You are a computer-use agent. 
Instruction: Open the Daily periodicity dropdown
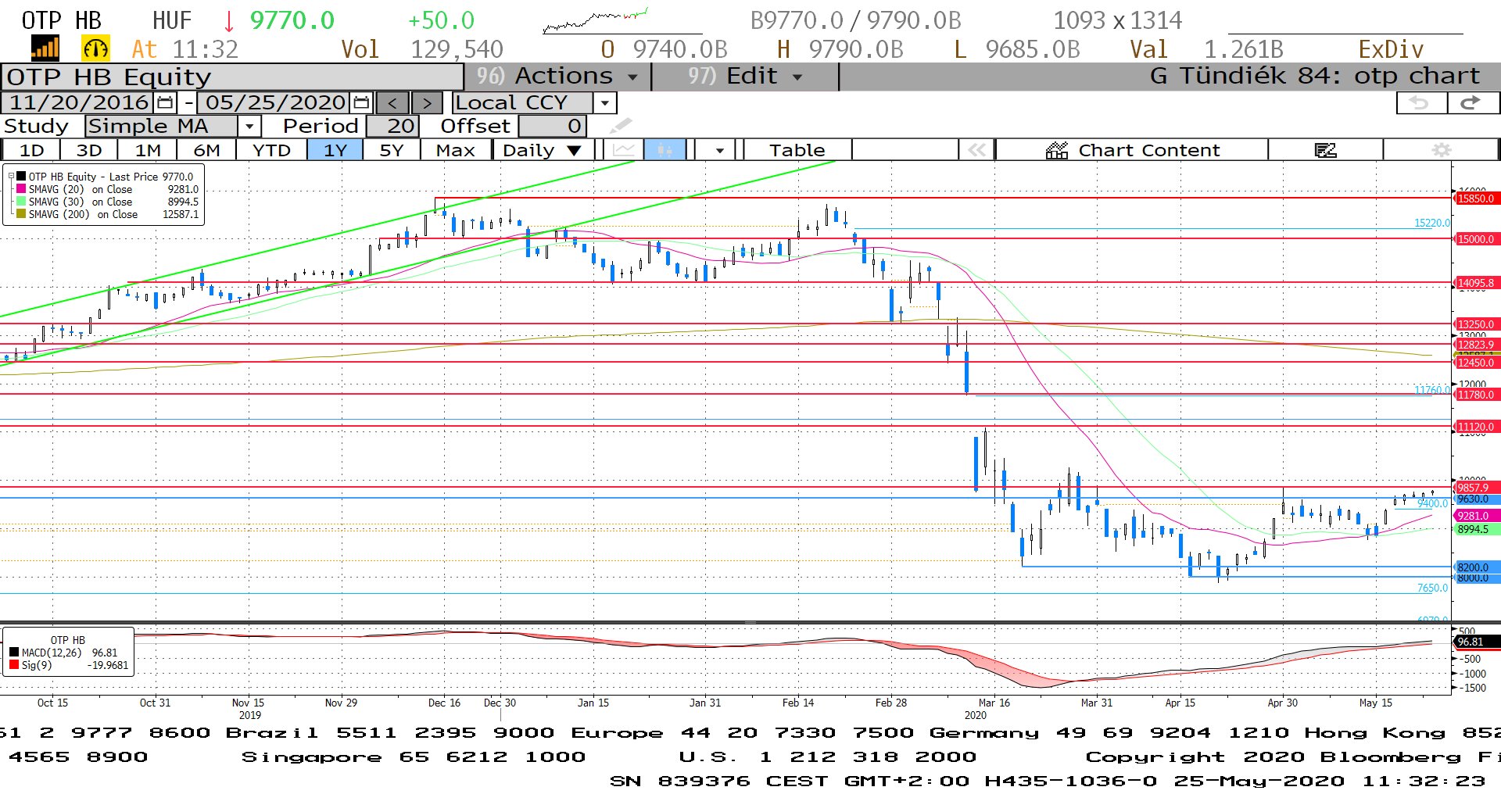click(543, 150)
